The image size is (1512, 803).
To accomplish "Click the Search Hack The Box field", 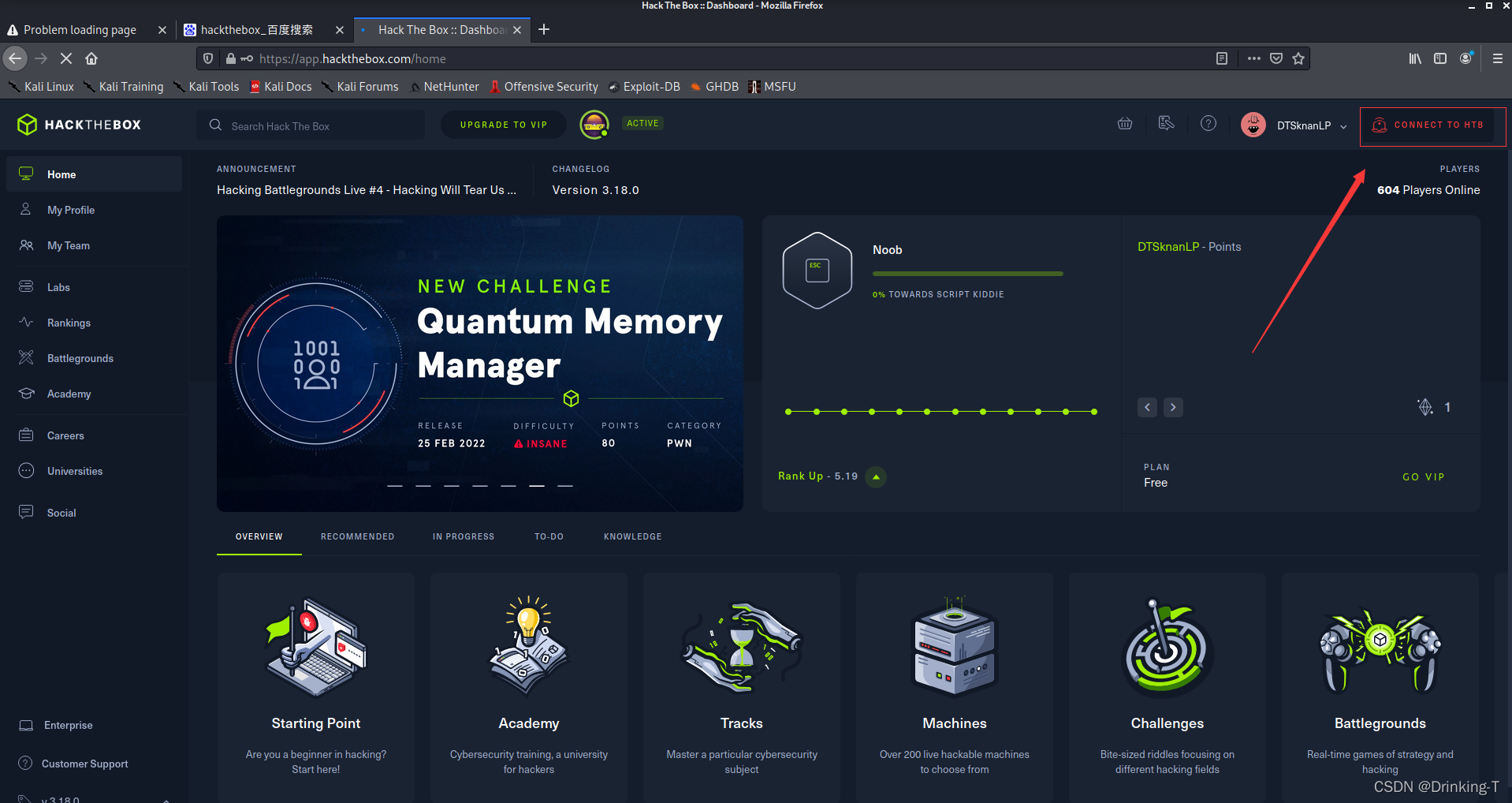I will 311,125.
